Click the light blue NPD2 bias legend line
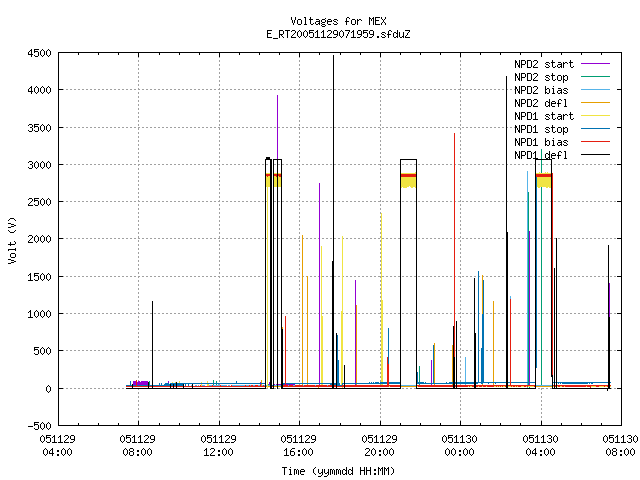 596,90
